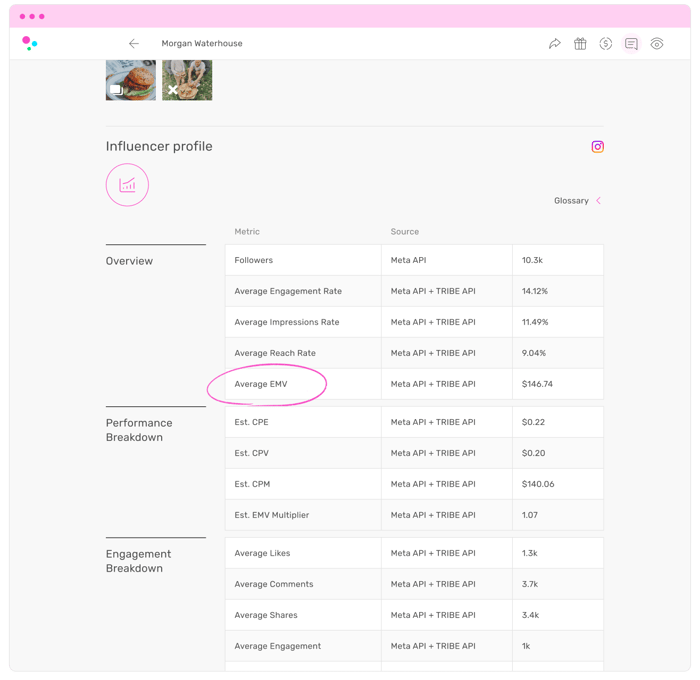
Task: Click the Followers metric row
Action: tap(414, 260)
